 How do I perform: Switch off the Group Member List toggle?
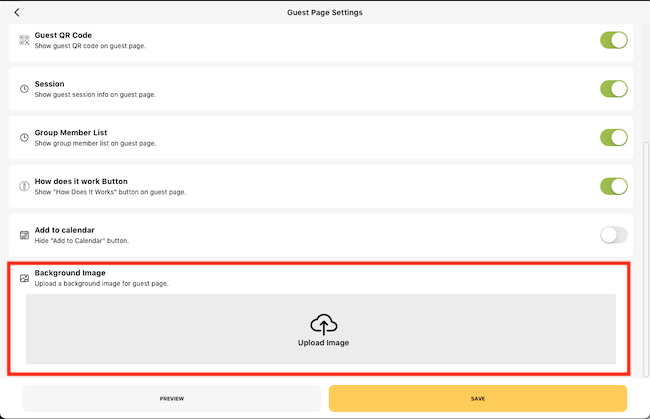[x=614, y=138]
